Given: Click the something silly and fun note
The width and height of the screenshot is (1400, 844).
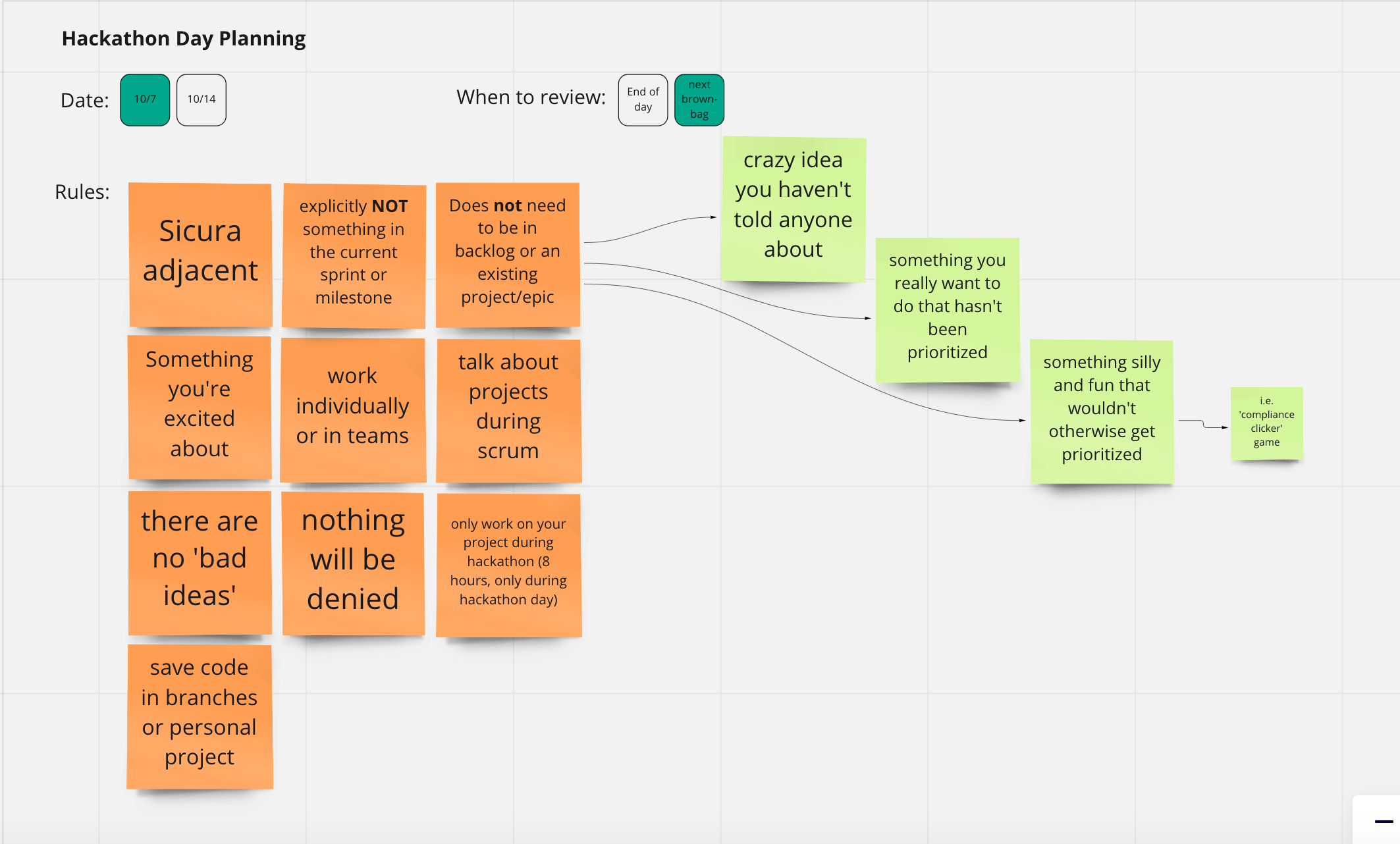Looking at the screenshot, I should 1102,411.
